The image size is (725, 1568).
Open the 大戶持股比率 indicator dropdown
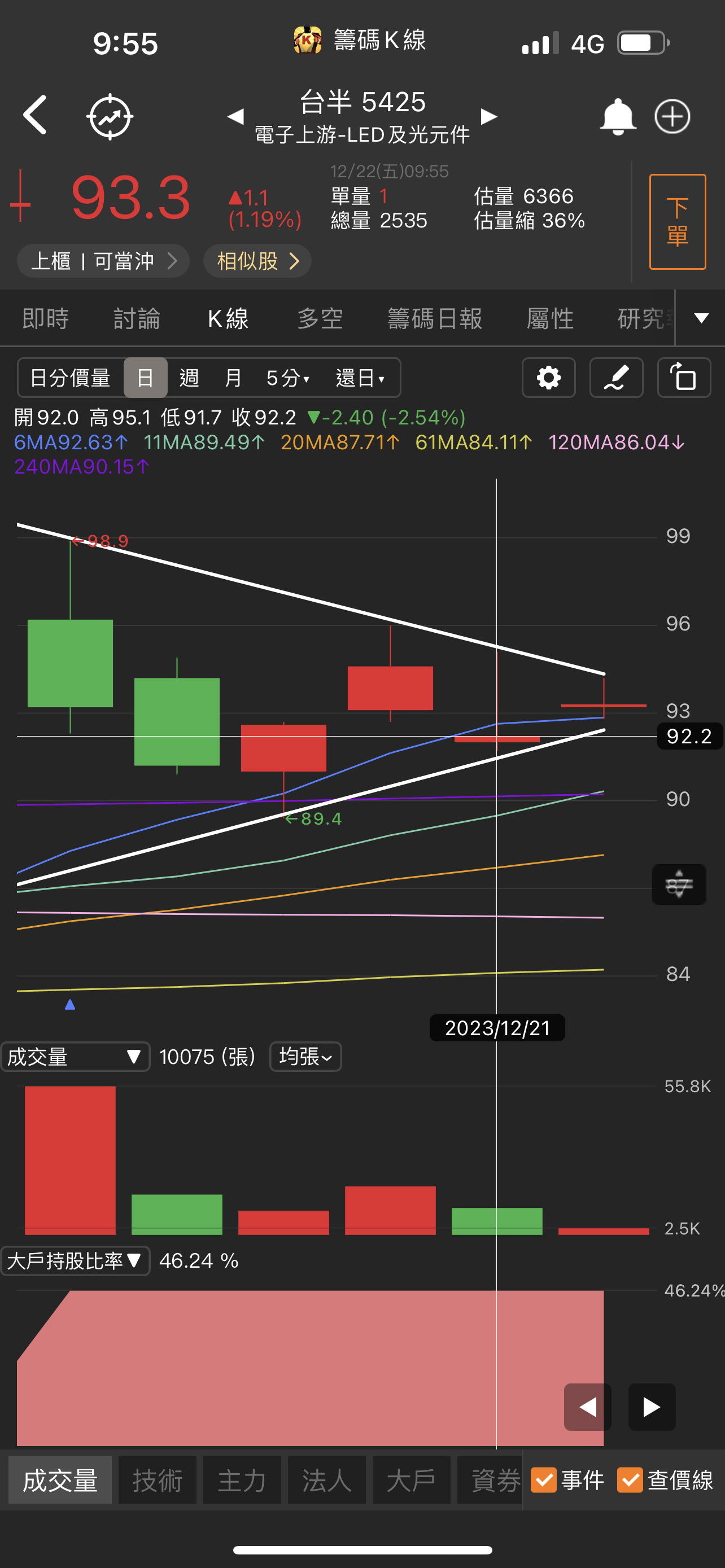[x=75, y=1260]
